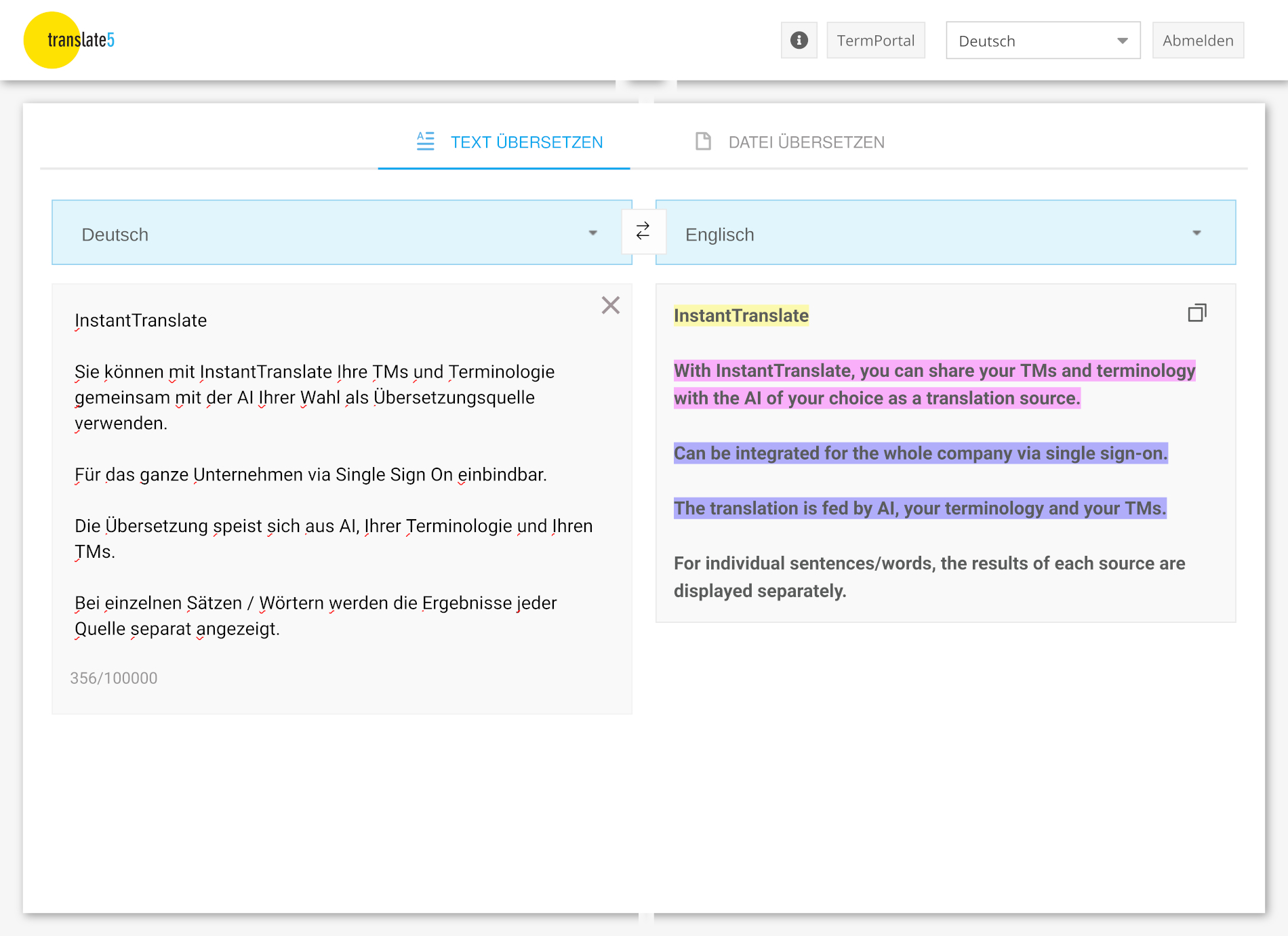Click the source sentence 'Sie können mit InstantTranslate'
The height and width of the screenshot is (936, 1288).
pos(315,397)
